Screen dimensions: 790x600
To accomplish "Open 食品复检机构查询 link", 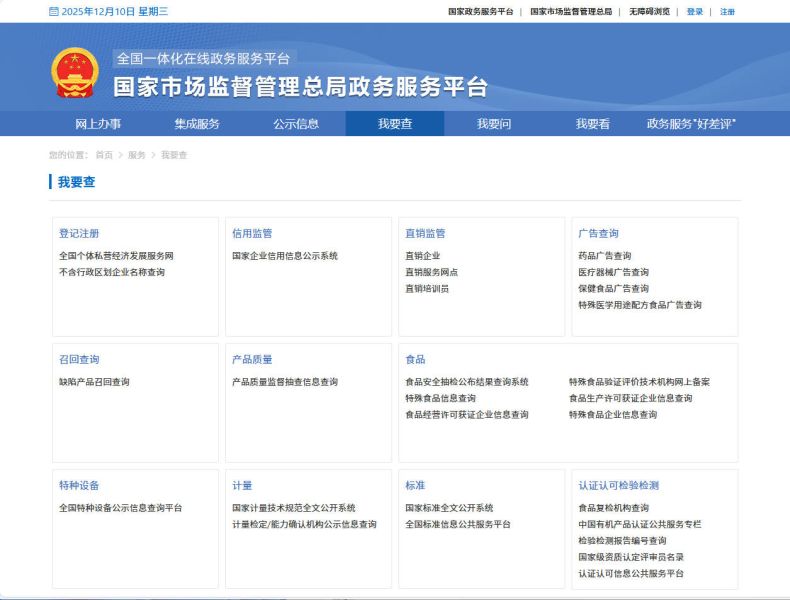I will point(614,508).
